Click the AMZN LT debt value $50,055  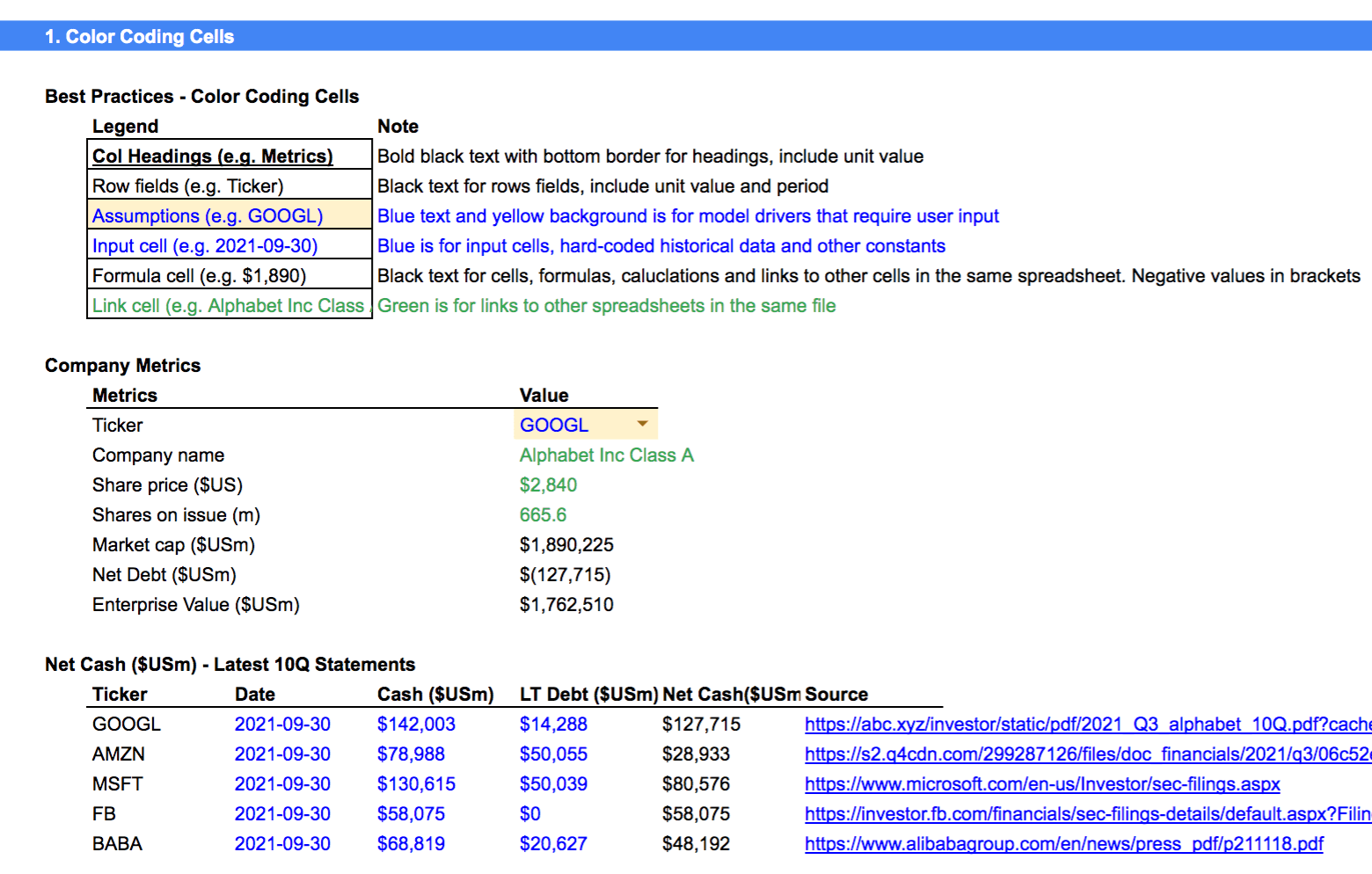pos(553,754)
